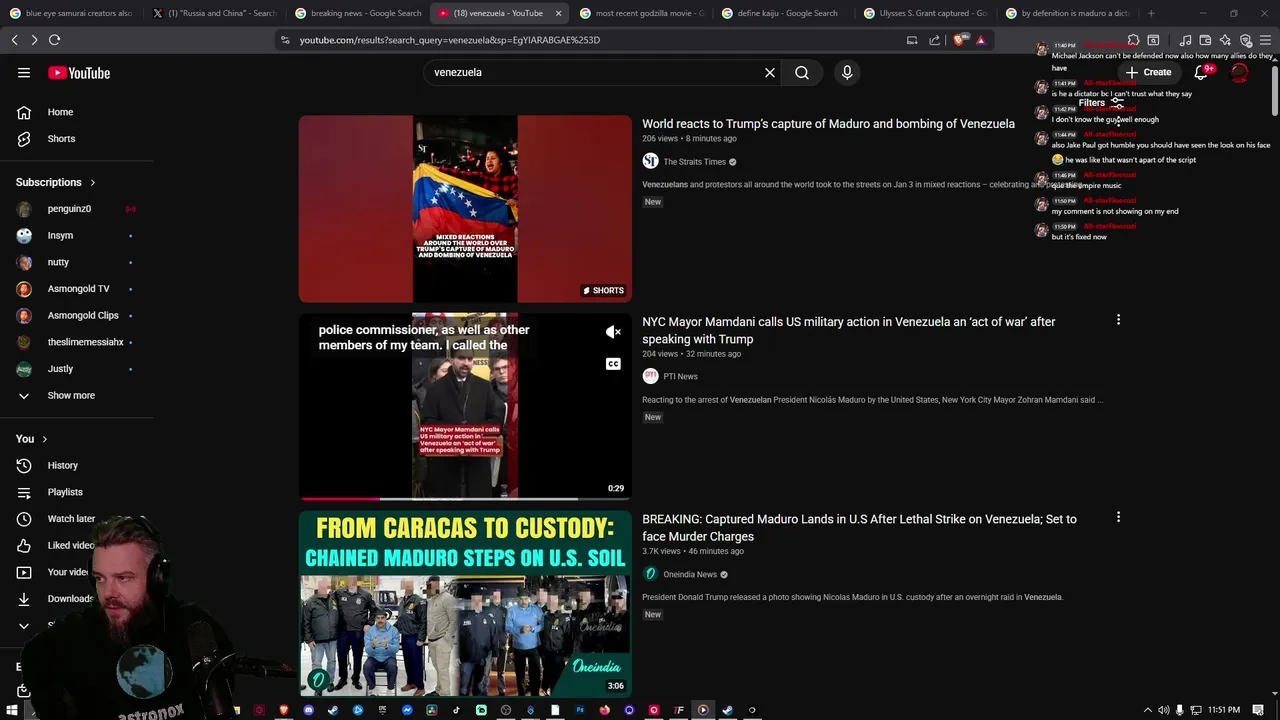This screenshot has width=1280, height=720.
Task: Click the Brave Rewards triangle icon
Action: click(981, 40)
